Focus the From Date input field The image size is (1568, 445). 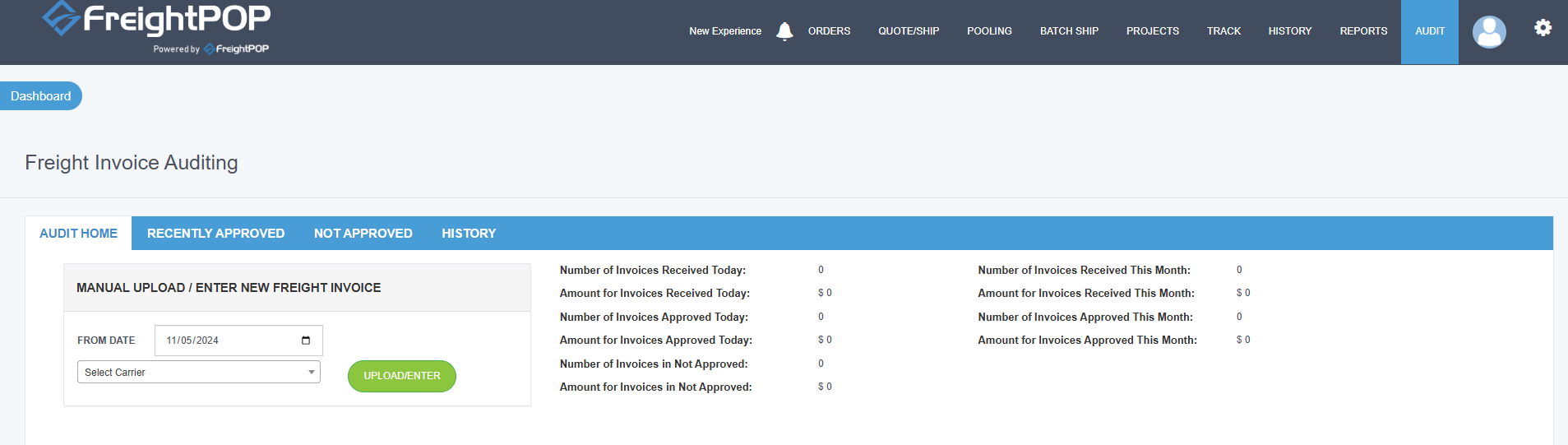(238, 341)
